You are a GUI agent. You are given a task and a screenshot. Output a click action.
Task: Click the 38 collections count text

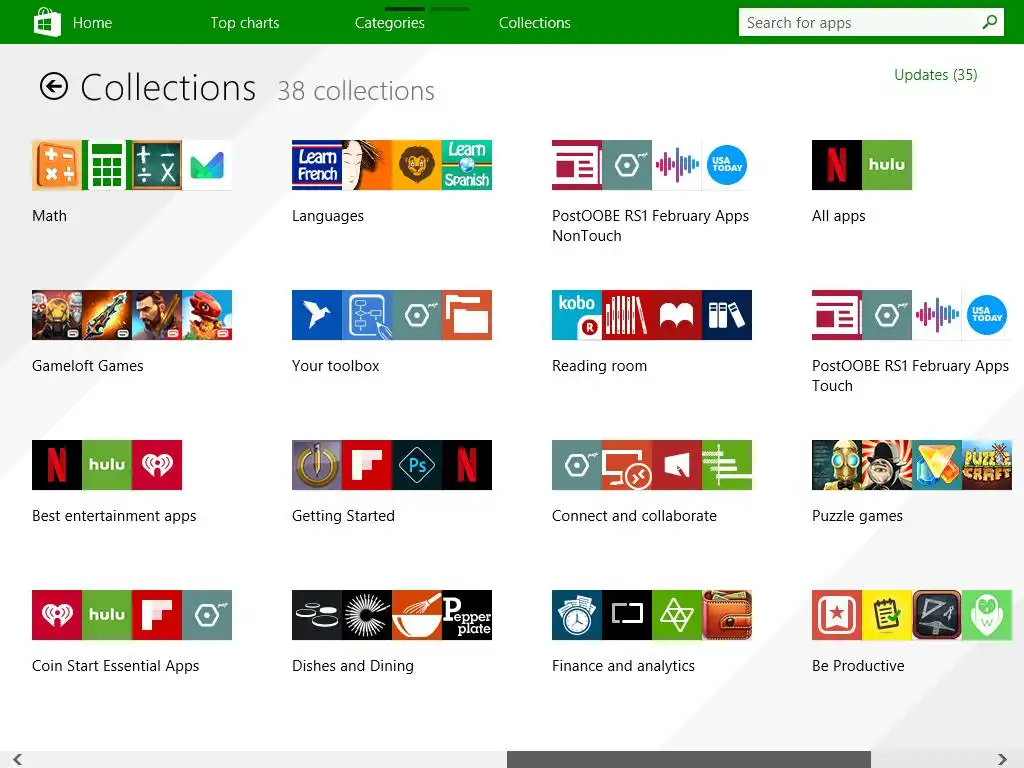pos(356,91)
